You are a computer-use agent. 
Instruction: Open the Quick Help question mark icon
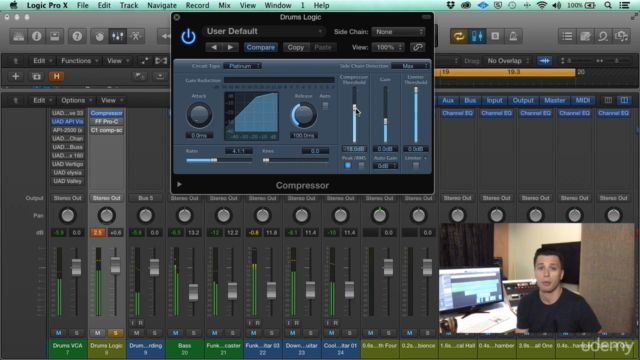point(77,36)
